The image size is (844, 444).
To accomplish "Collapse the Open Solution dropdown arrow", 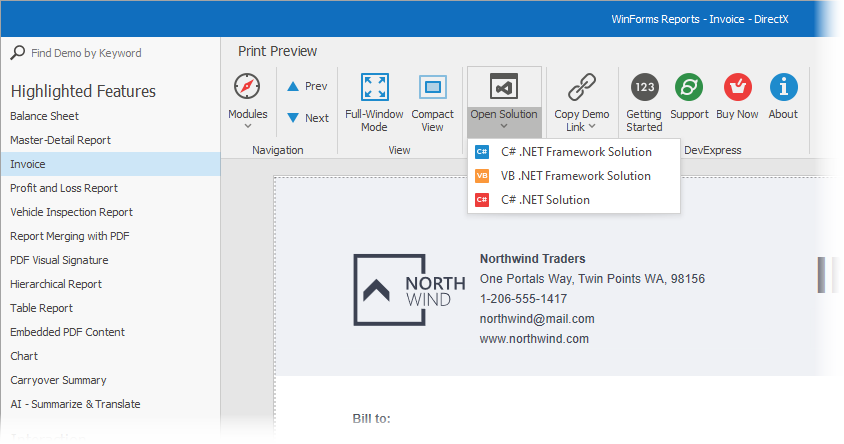I will click(x=504, y=126).
